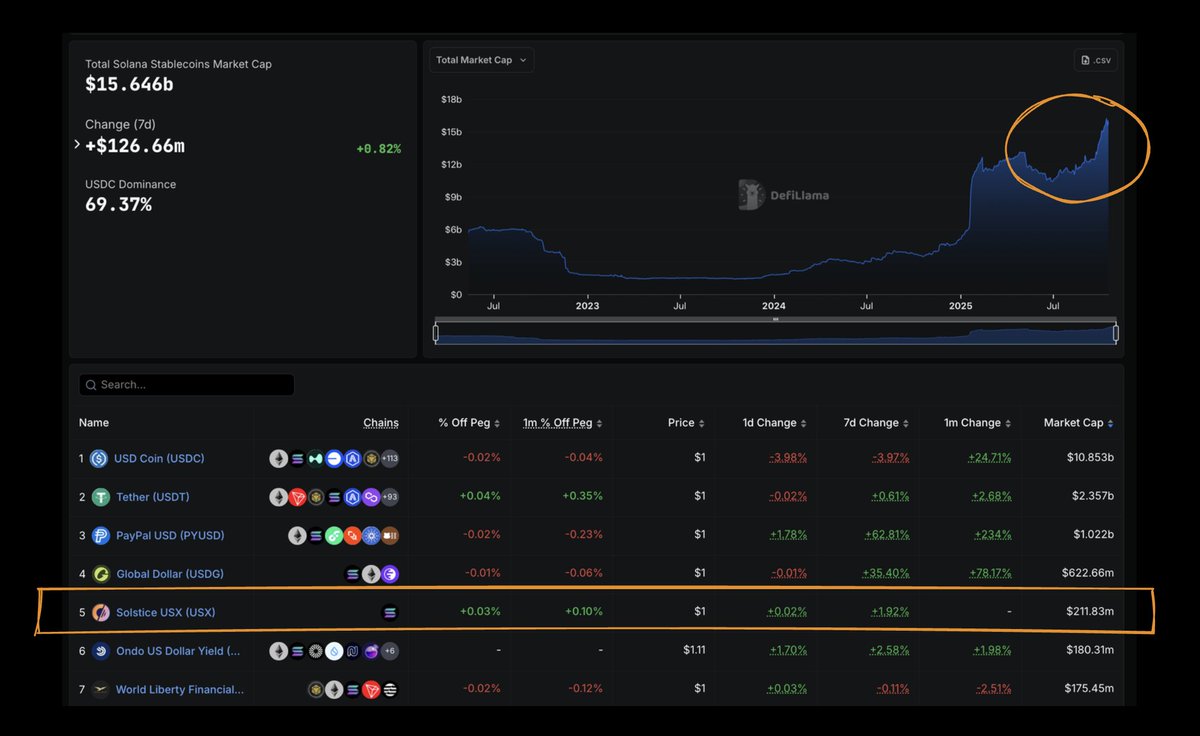Download chart data as .csv
Image resolution: width=1200 pixels, height=736 pixels.
(x=1096, y=60)
